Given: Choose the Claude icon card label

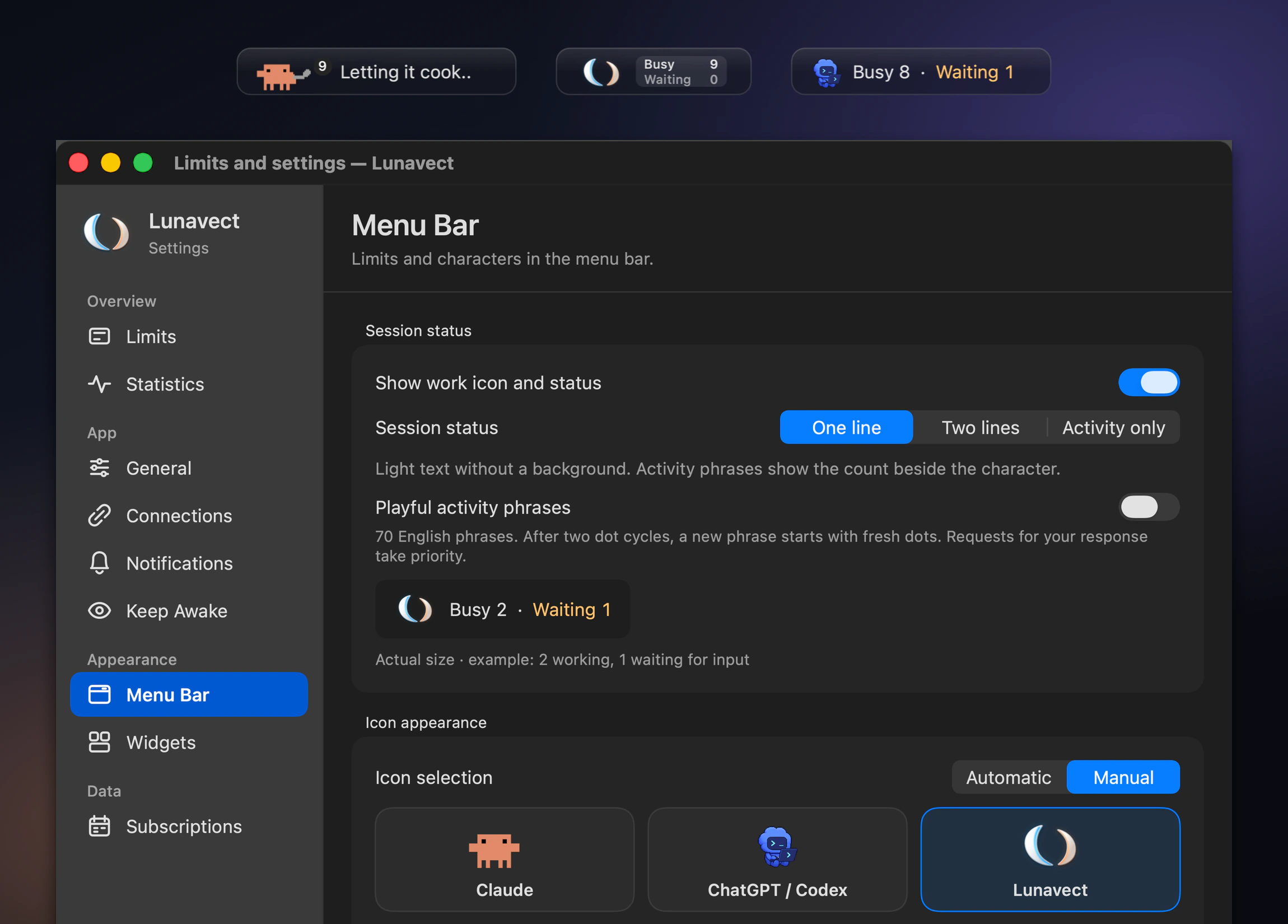Looking at the screenshot, I should tap(505, 889).
